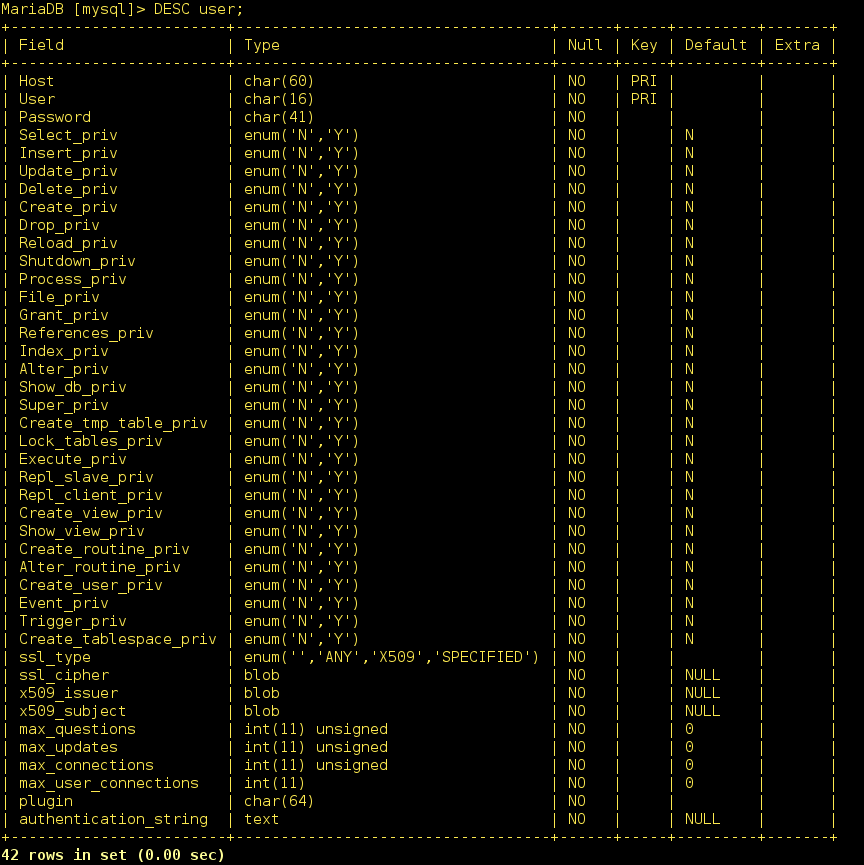Select the 'References_priv' field
The width and height of the screenshot is (864, 865).
point(86,333)
